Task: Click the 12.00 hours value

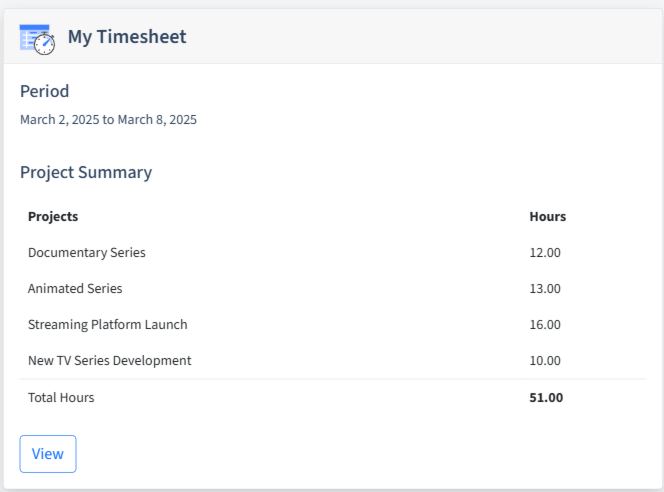Action: 545,252
